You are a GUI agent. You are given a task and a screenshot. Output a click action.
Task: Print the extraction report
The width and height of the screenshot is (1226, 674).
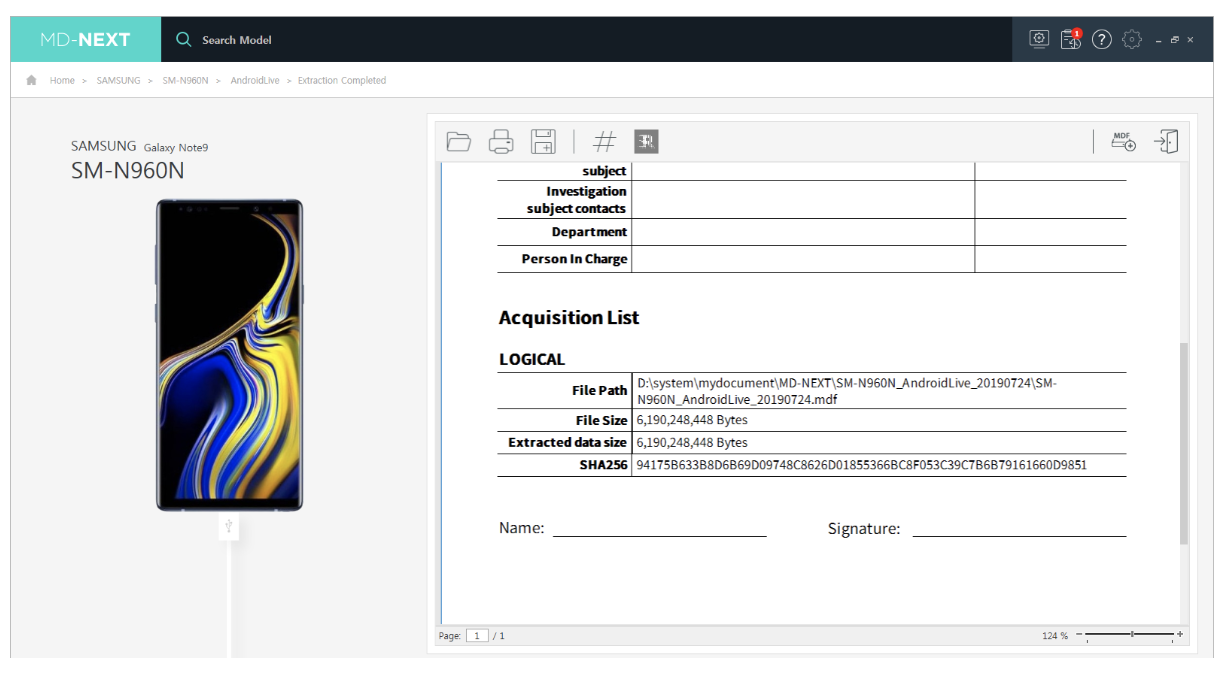click(501, 142)
